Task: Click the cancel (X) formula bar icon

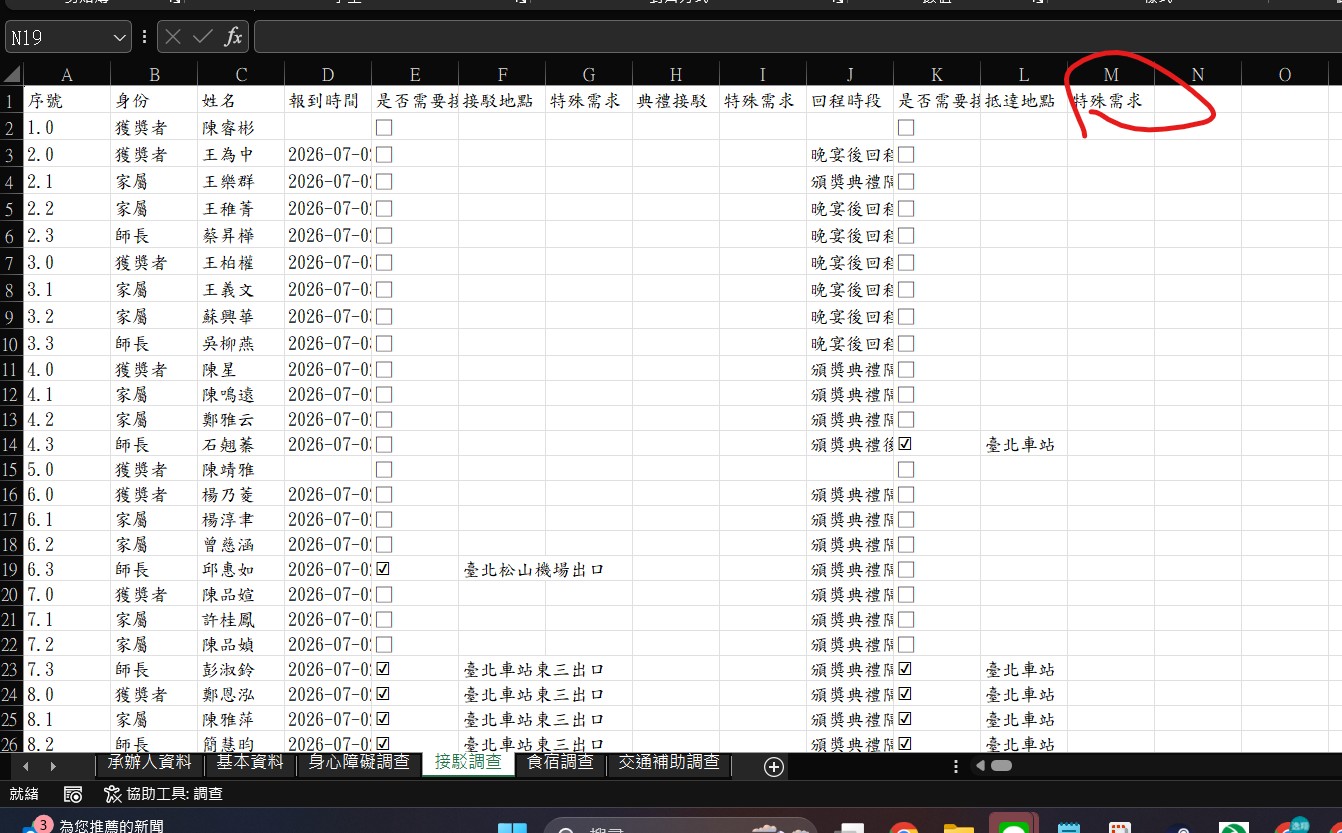Action: tap(173, 37)
